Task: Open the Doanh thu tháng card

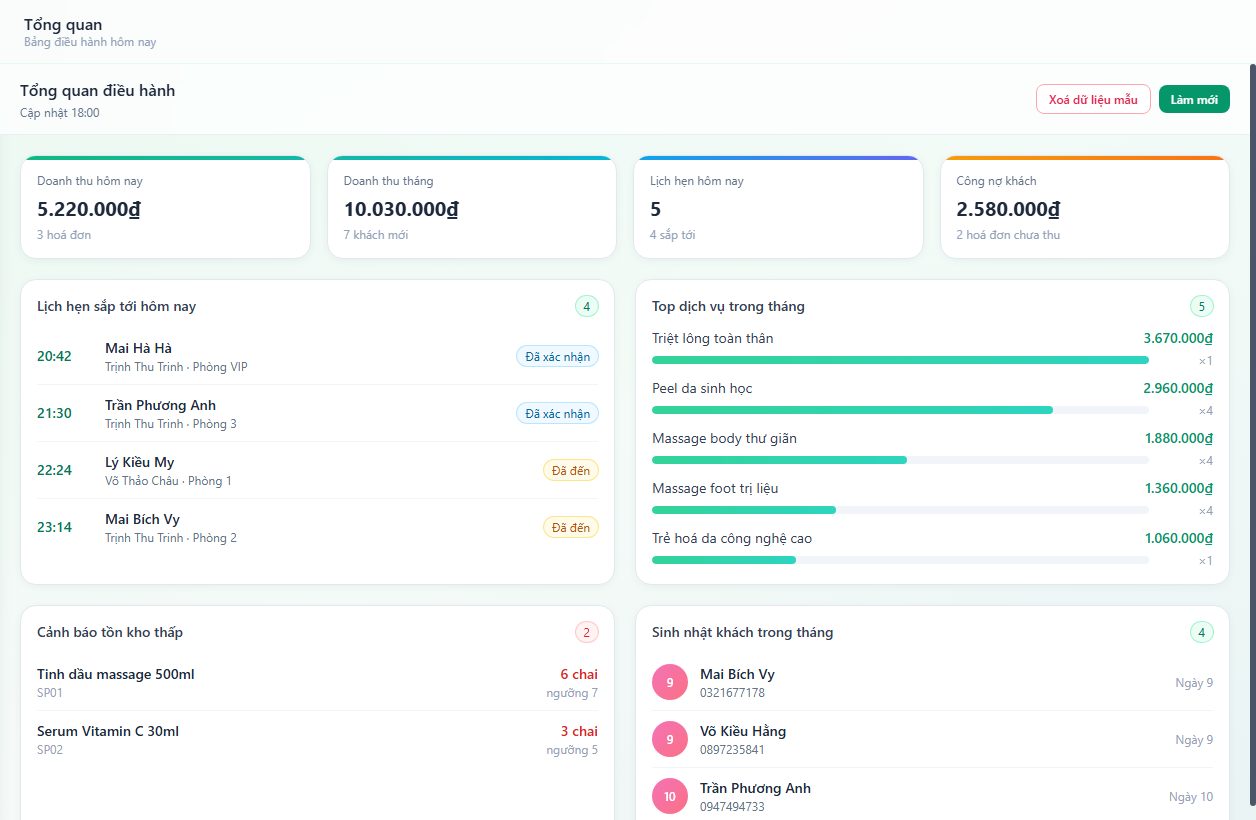Action: pyautogui.click(x=472, y=207)
